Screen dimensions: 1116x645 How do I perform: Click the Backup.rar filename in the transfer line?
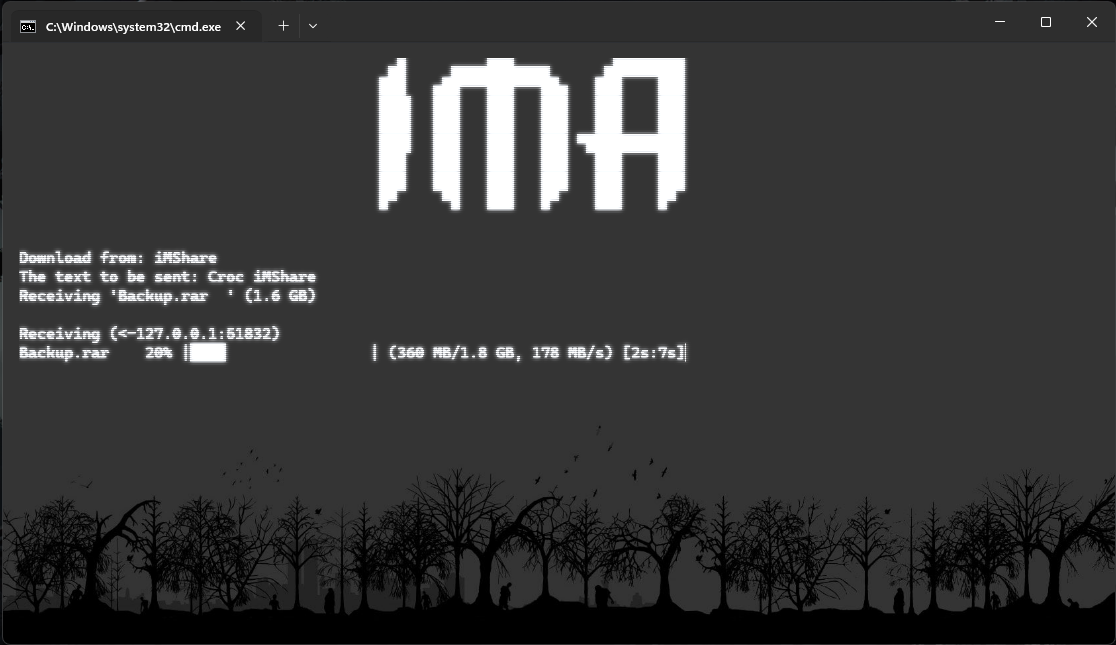click(62, 352)
